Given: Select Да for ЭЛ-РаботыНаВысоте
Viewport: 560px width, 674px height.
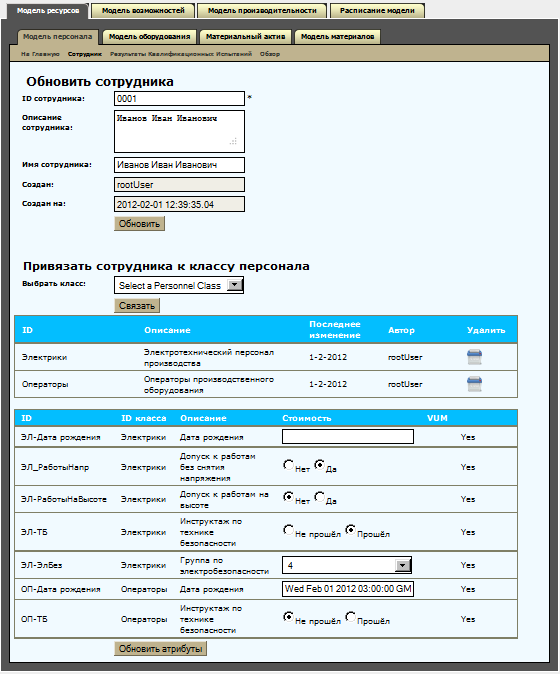Looking at the screenshot, I should (x=319, y=497).
